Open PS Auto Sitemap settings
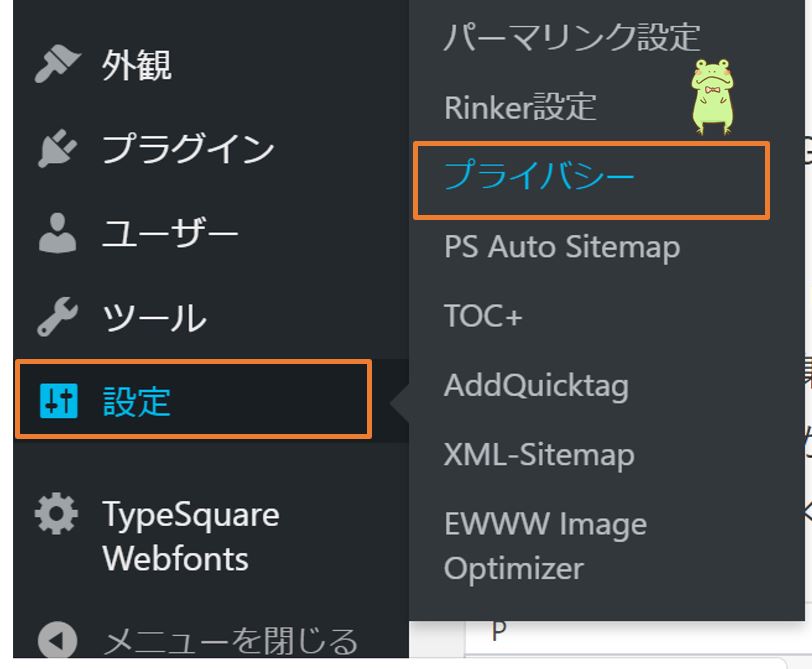812x669 pixels. tap(560, 246)
